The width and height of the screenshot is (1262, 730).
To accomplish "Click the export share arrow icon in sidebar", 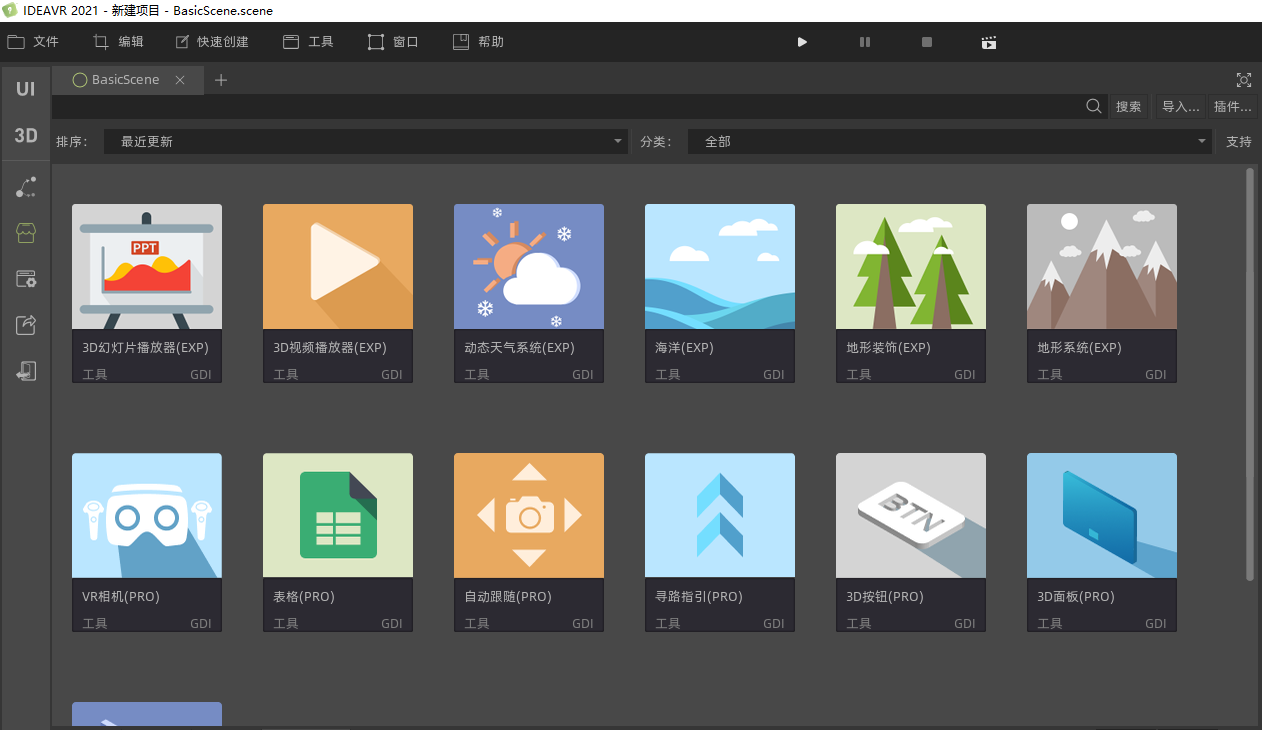I will coord(26,325).
